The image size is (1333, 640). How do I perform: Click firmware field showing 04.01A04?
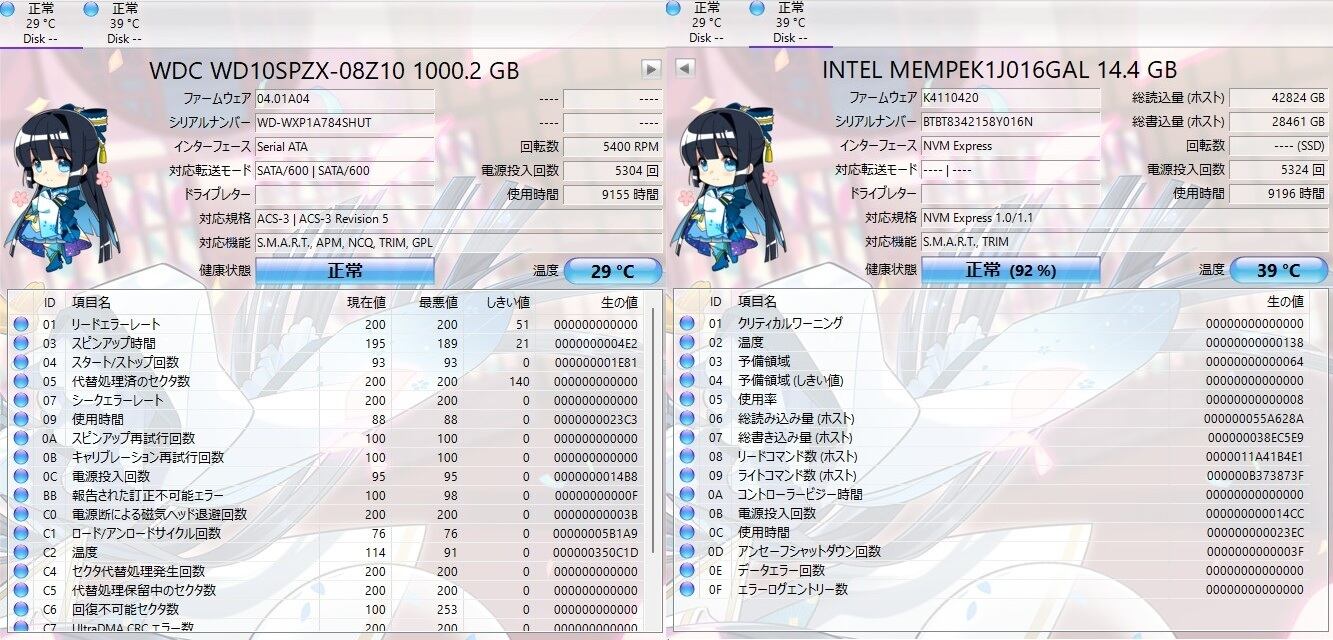pyautogui.click(x=345, y=98)
